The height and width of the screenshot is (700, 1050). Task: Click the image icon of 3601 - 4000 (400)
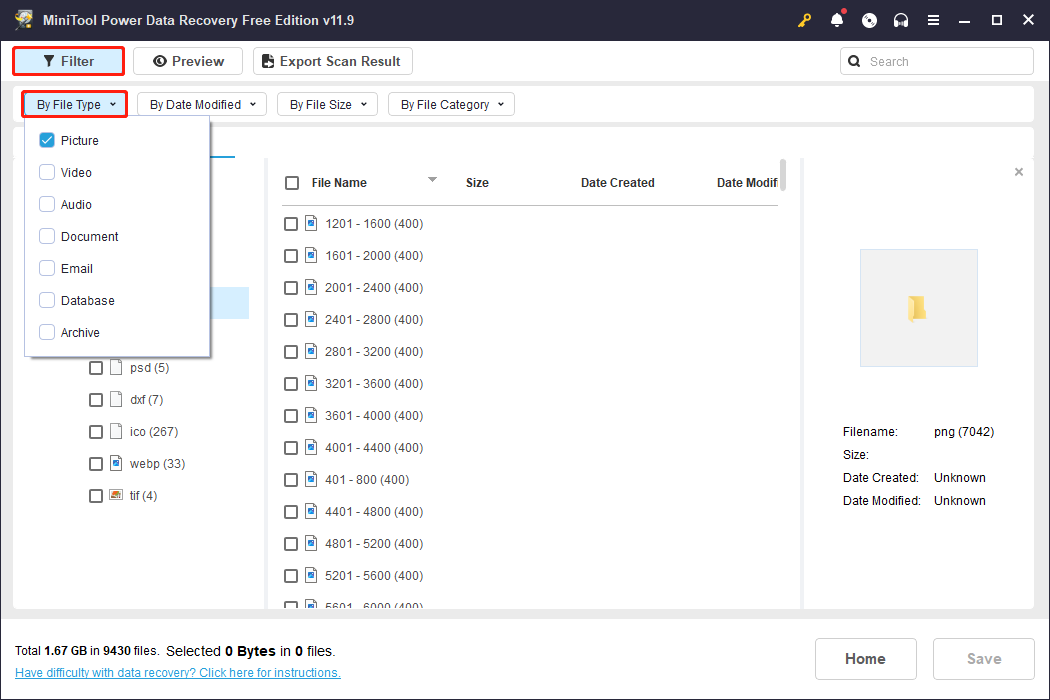pos(311,415)
